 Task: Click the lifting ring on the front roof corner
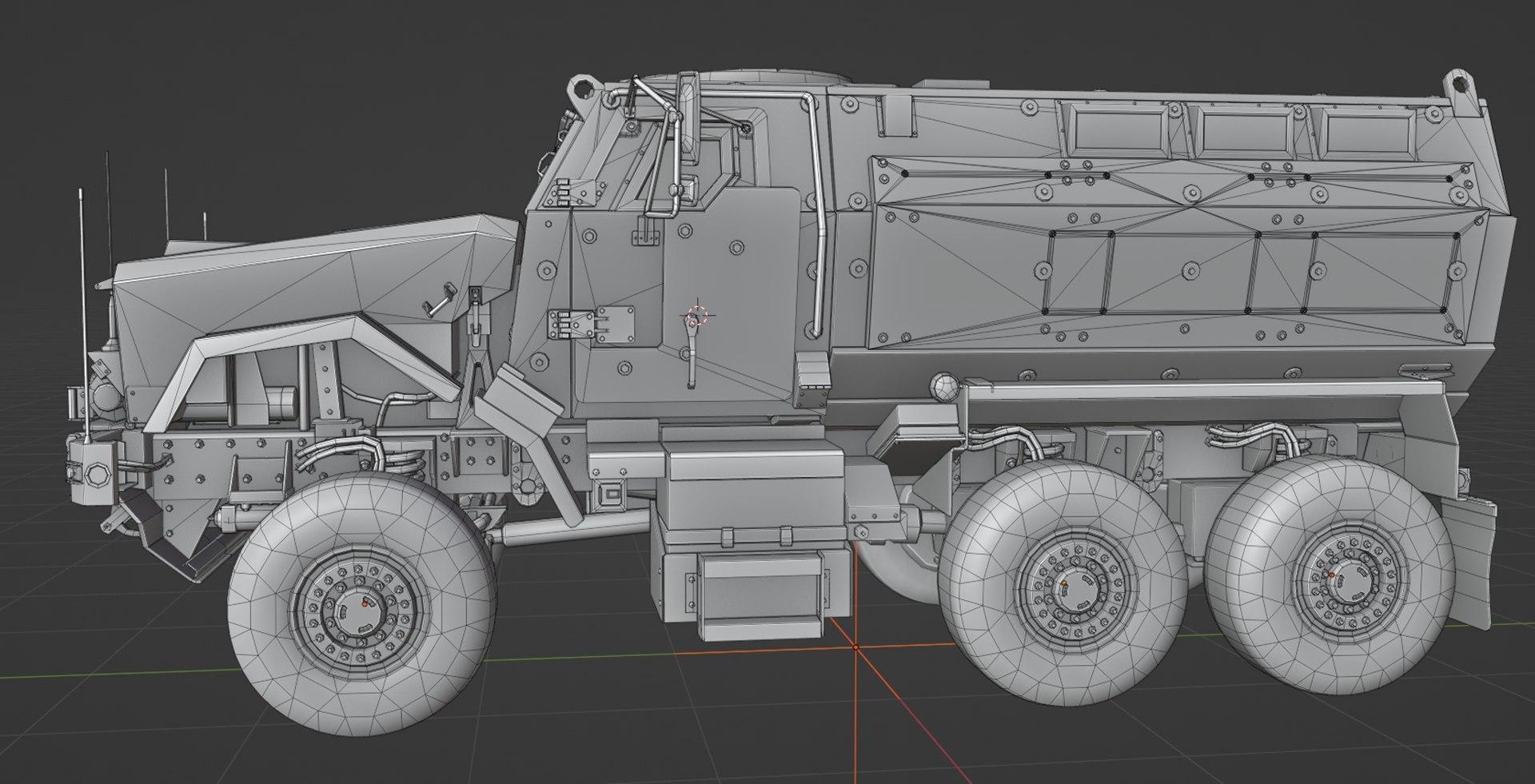coord(581,85)
